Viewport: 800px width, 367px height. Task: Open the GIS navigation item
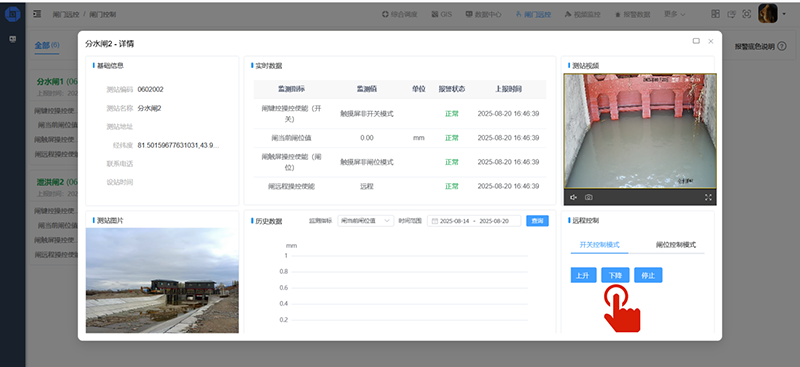[x=442, y=14]
